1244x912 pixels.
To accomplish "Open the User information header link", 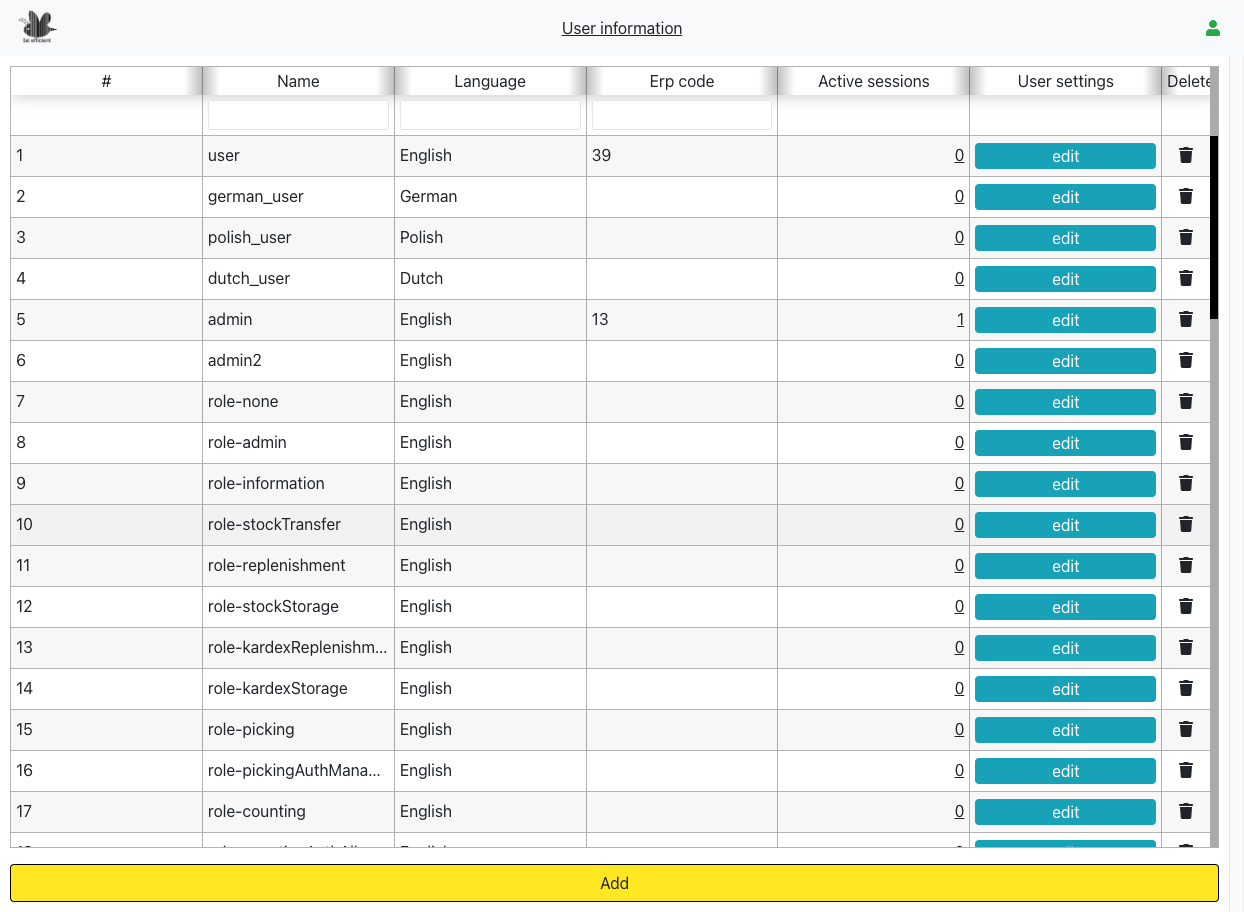I will pyautogui.click(x=622, y=28).
